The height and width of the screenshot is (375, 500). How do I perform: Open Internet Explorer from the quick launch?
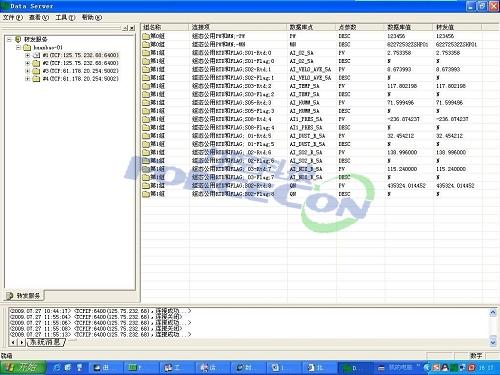[x=57, y=367]
